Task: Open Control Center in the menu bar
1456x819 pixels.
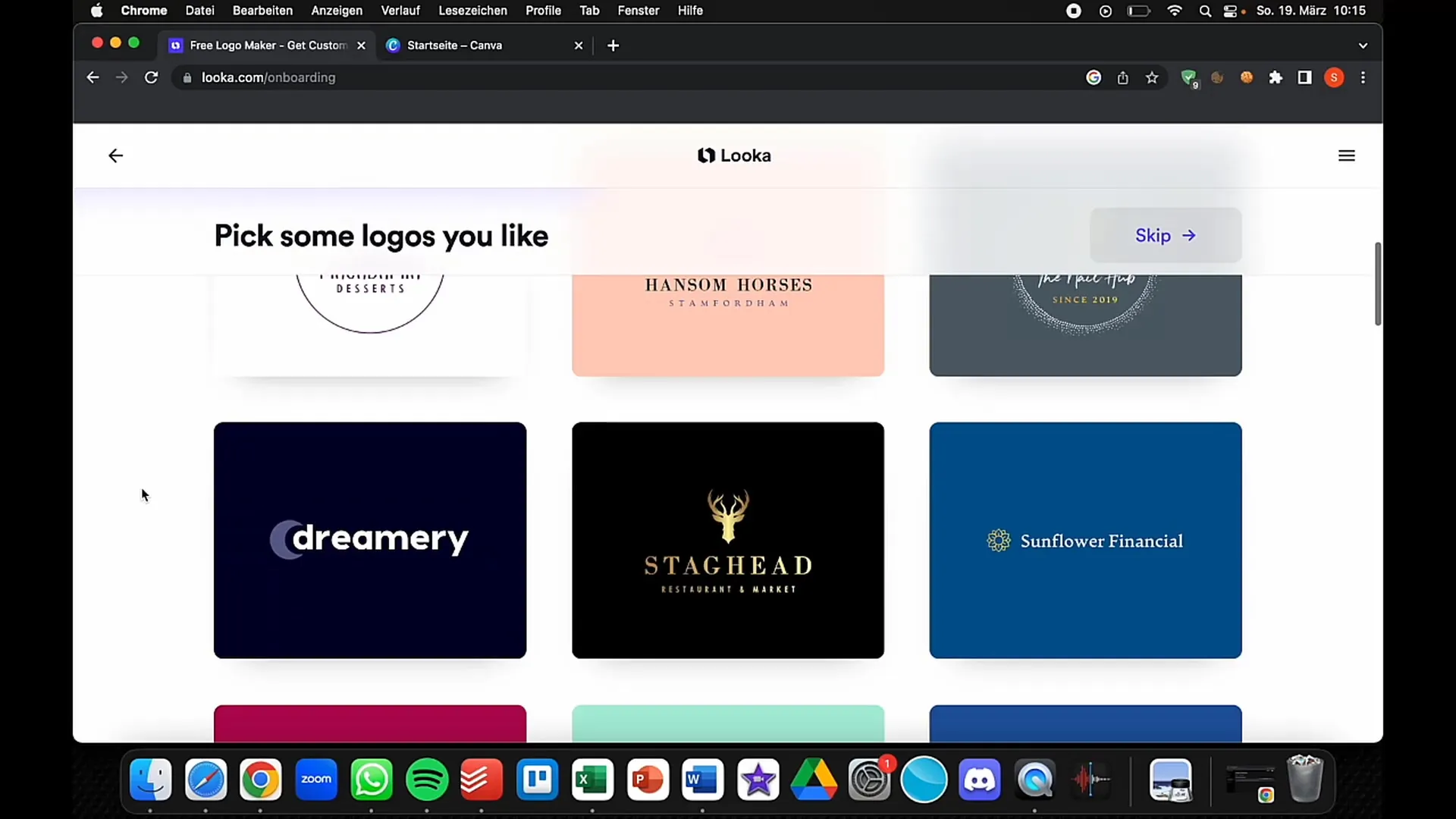Action: pos(1231,11)
